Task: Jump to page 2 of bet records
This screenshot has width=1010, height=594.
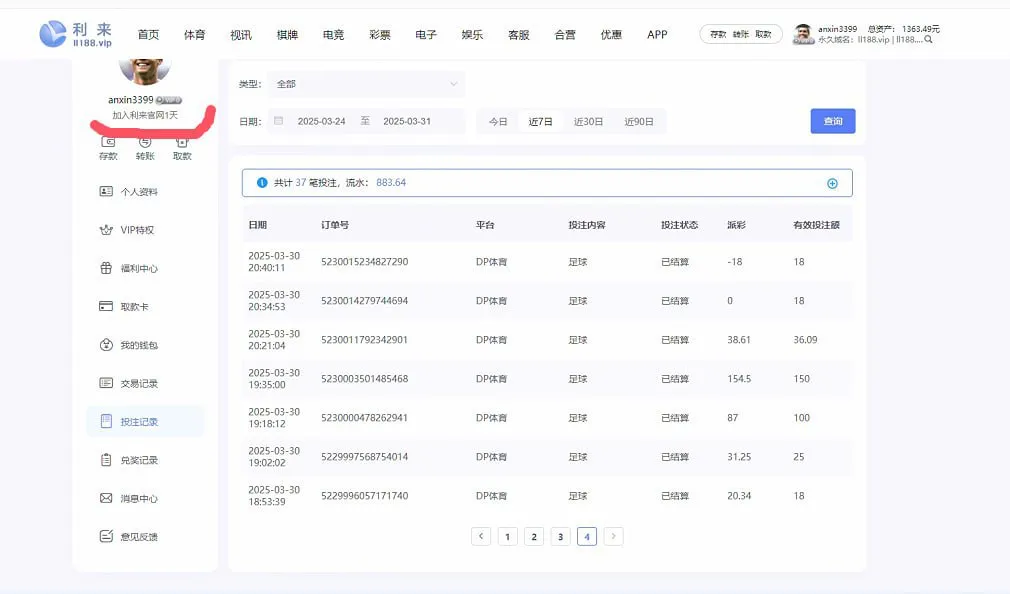Action: pyautogui.click(x=534, y=537)
